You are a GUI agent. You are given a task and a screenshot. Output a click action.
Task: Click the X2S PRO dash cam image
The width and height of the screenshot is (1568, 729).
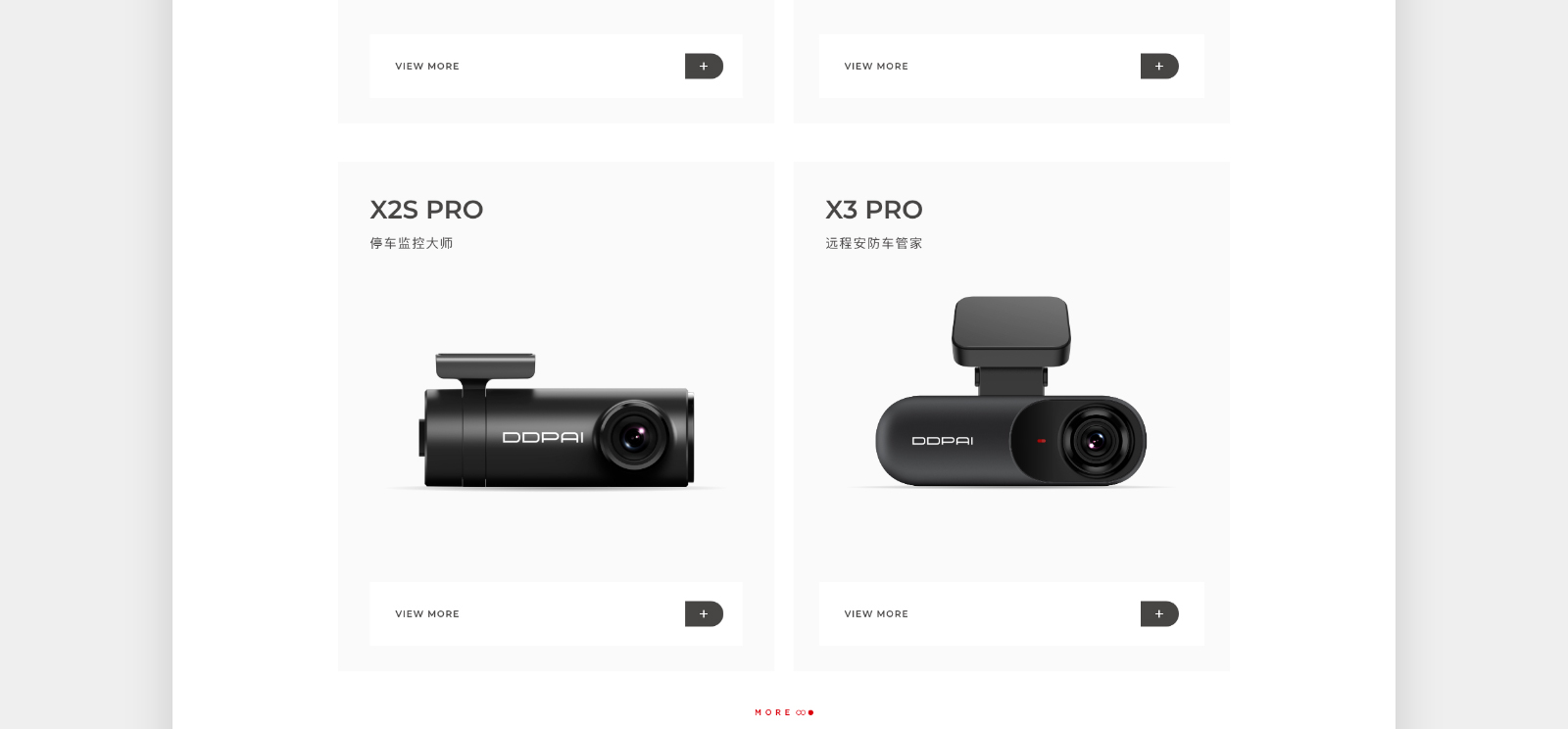coord(558,421)
